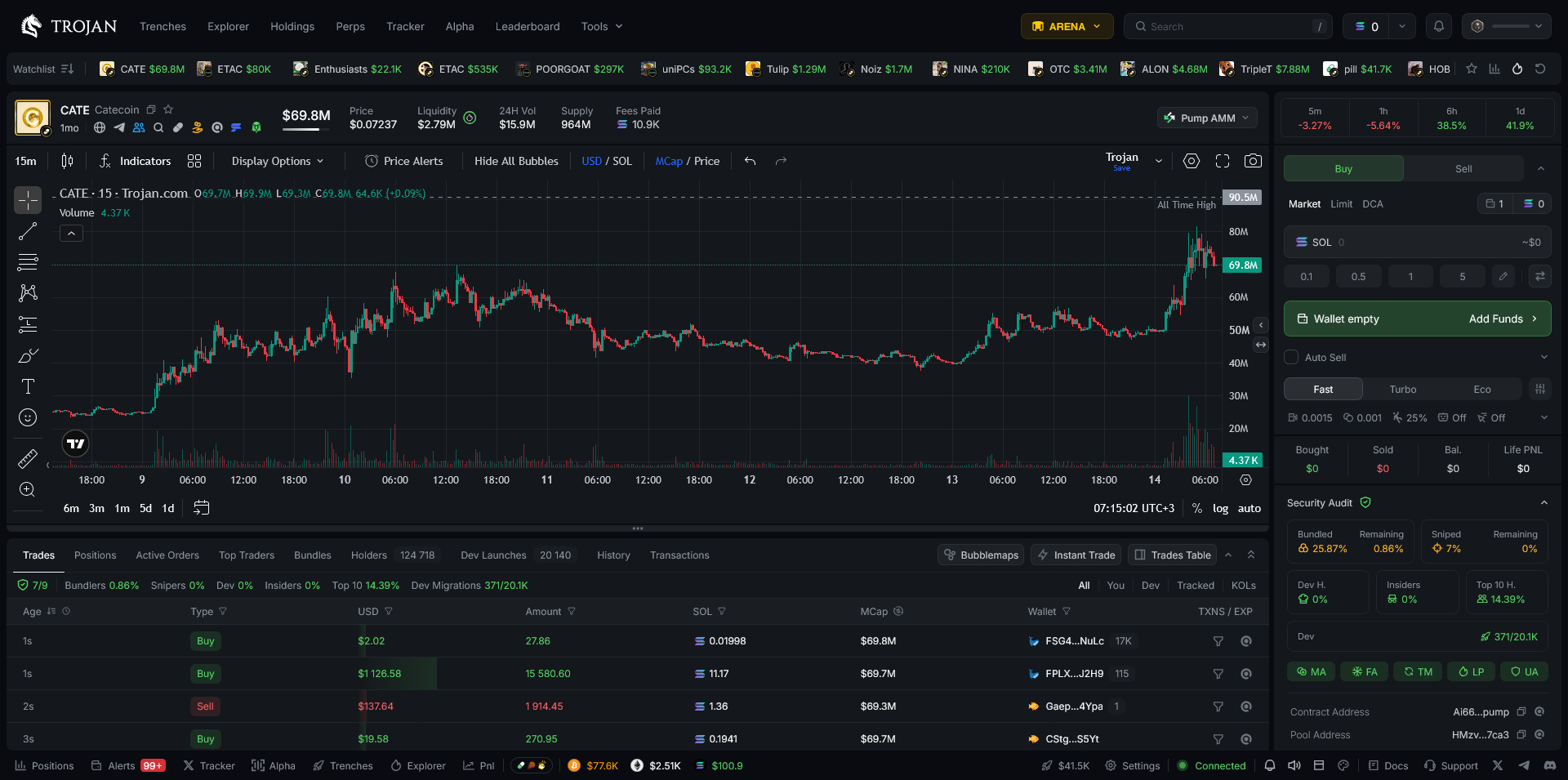Undo the last chart action
Image resolution: width=1568 pixels, height=780 pixels.
coord(750,161)
